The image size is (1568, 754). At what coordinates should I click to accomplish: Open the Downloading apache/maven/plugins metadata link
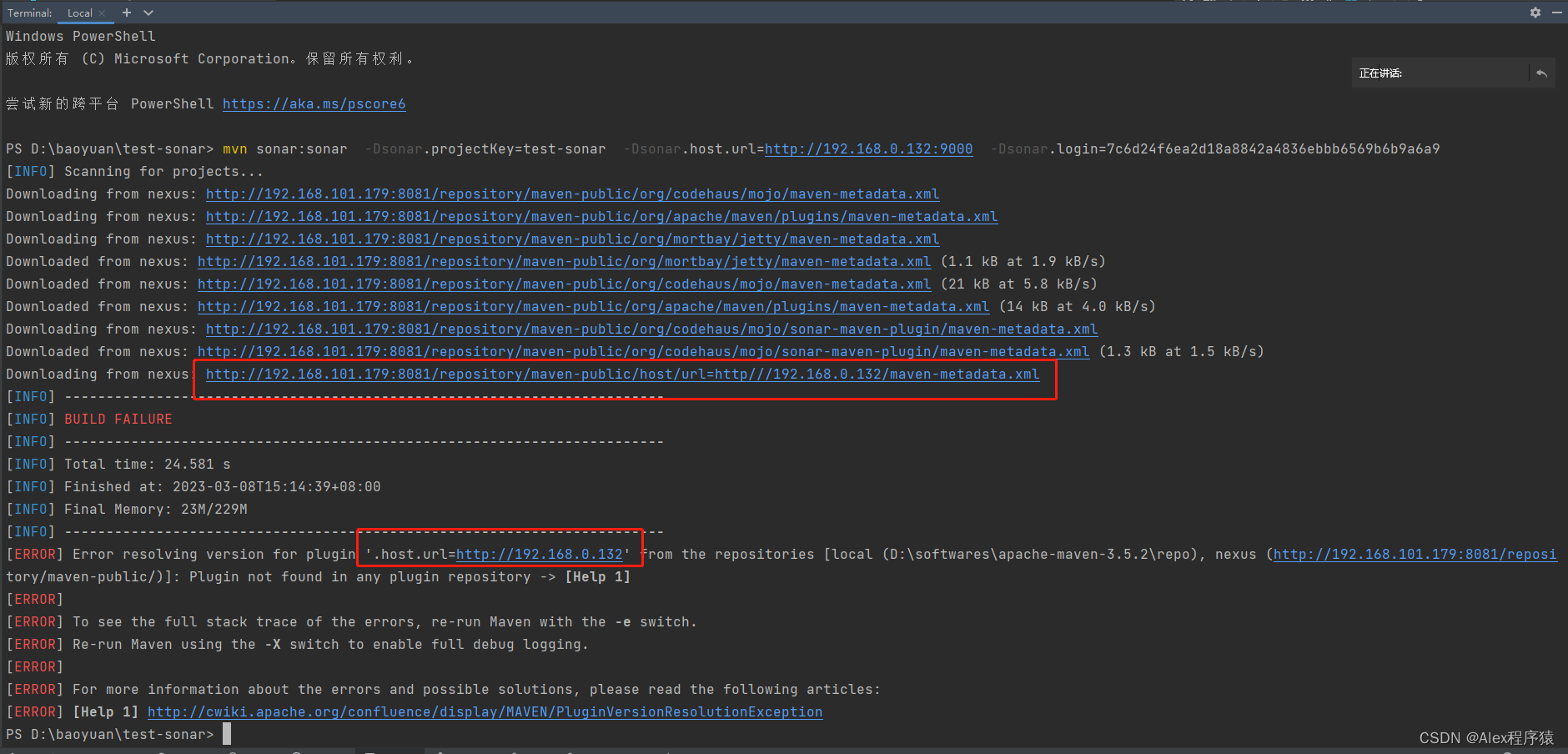tap(601, 216)
